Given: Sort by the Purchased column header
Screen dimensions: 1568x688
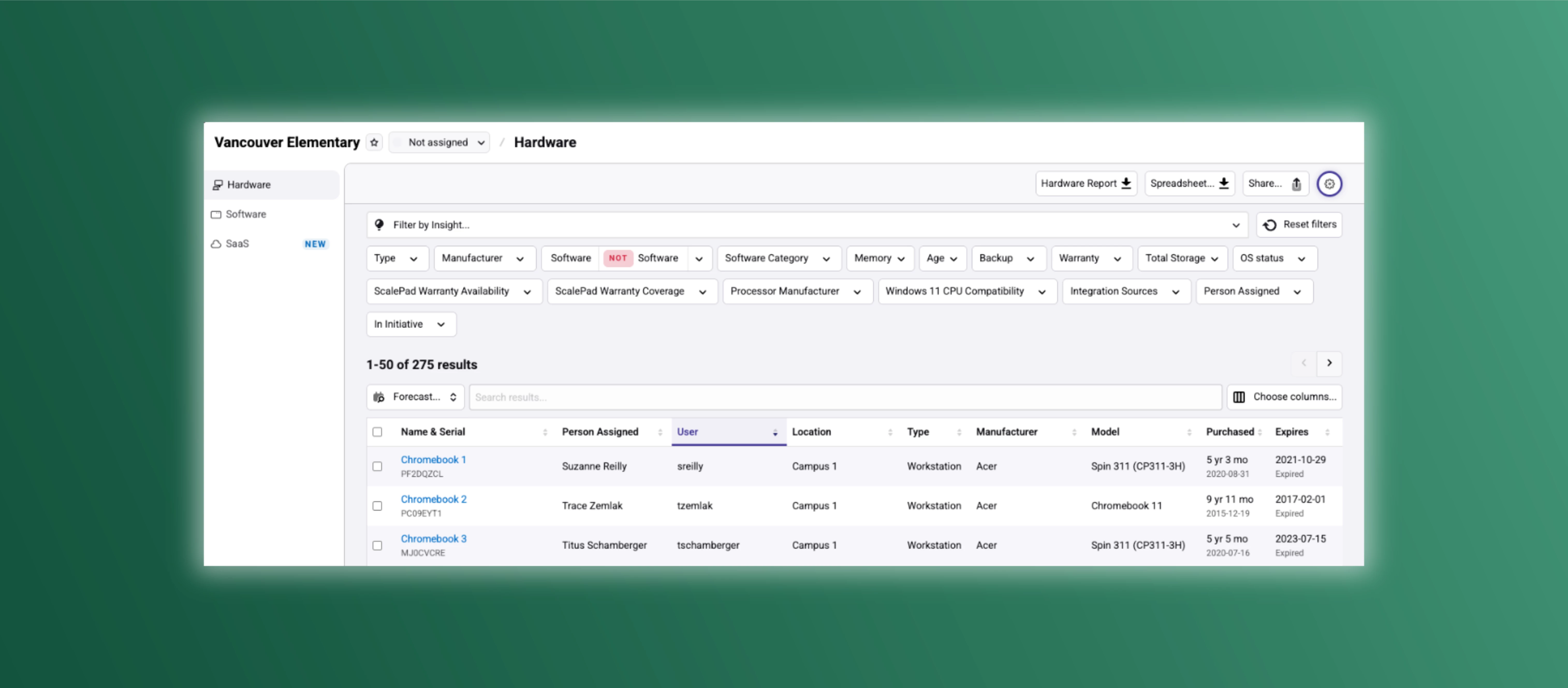Looking at the screenshot, I should (1230, 432).
